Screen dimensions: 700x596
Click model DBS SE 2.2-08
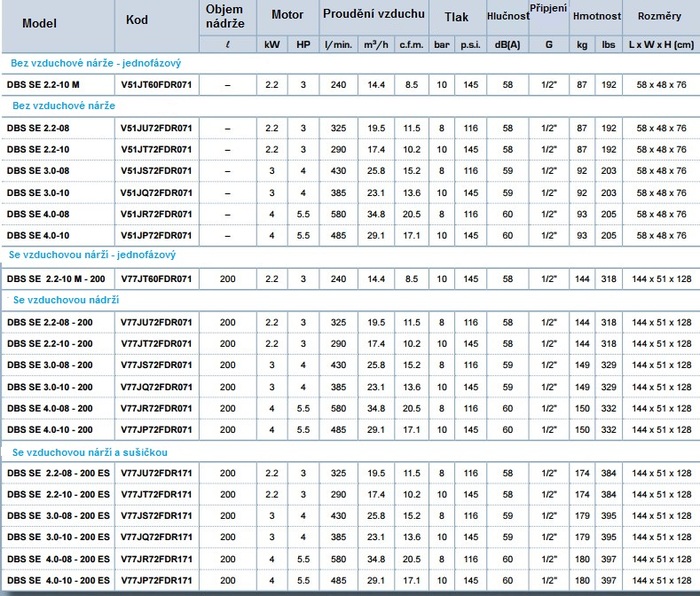(38, 128)
